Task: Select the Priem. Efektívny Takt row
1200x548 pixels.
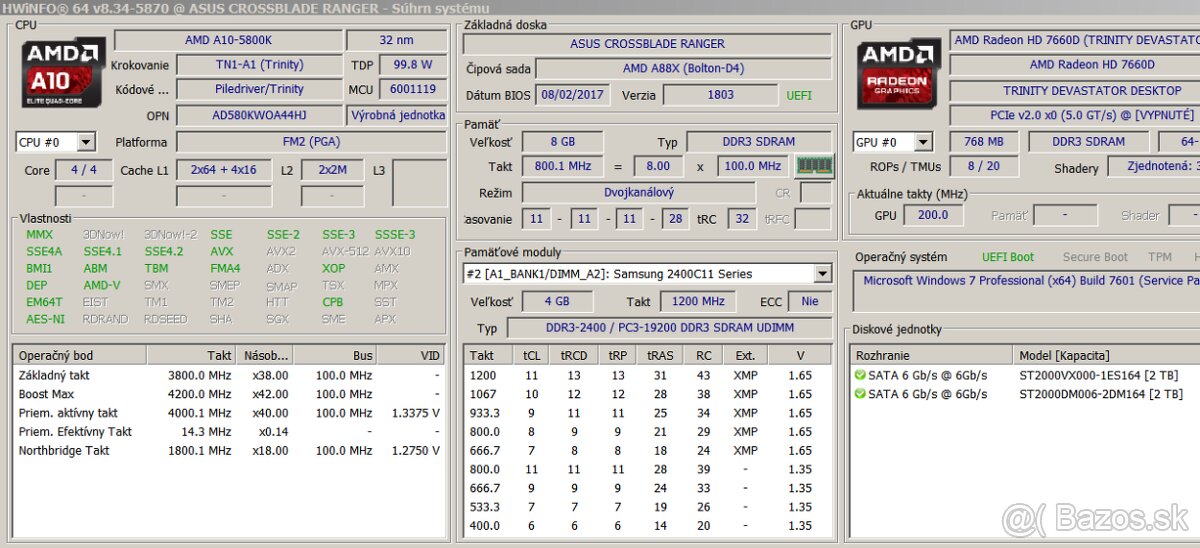Action: [229, 432]
